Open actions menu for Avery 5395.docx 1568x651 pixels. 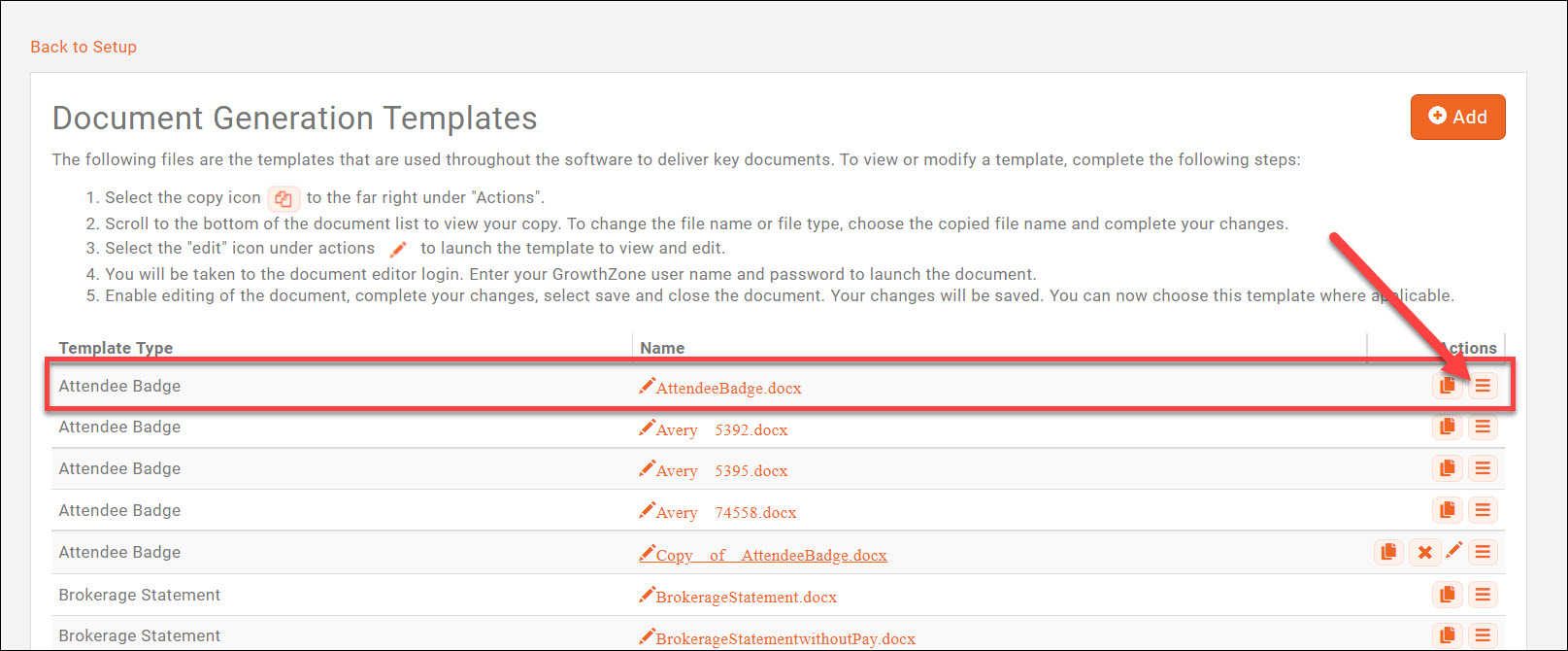[x=1483, y=468]
